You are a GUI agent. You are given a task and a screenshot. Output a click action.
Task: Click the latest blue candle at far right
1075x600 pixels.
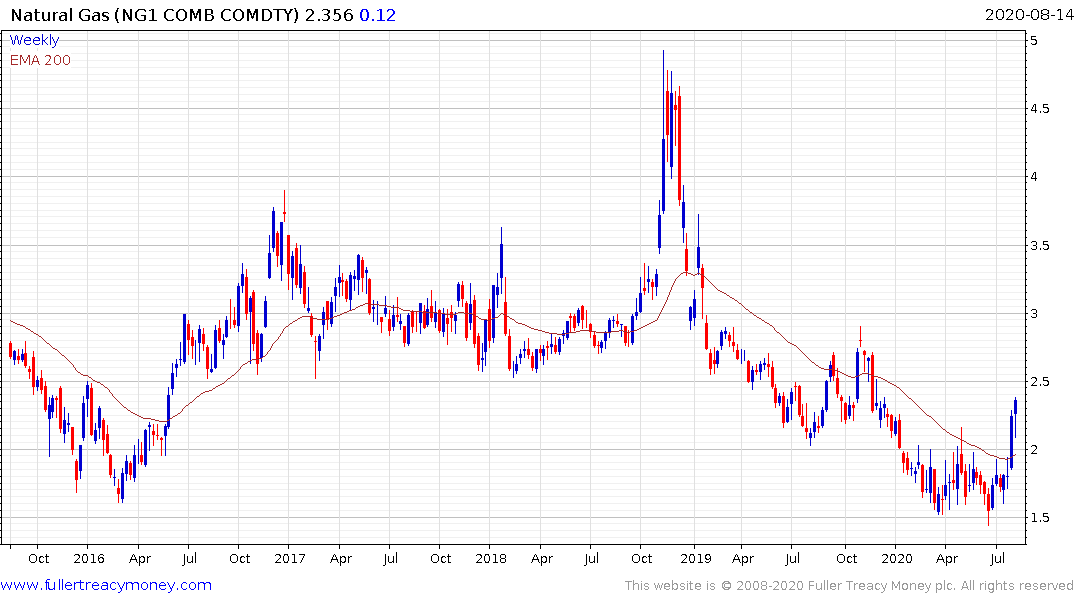point(1016,404)
